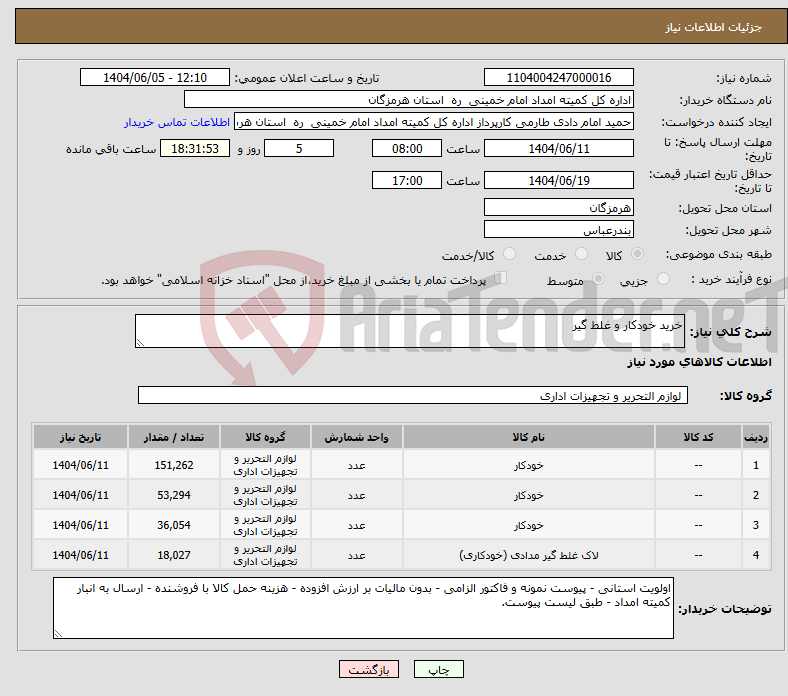Click the شهر محل تحویل field showing بندرعباس
The height and width of the screenshot is (696, 788).
pos(558,229)
